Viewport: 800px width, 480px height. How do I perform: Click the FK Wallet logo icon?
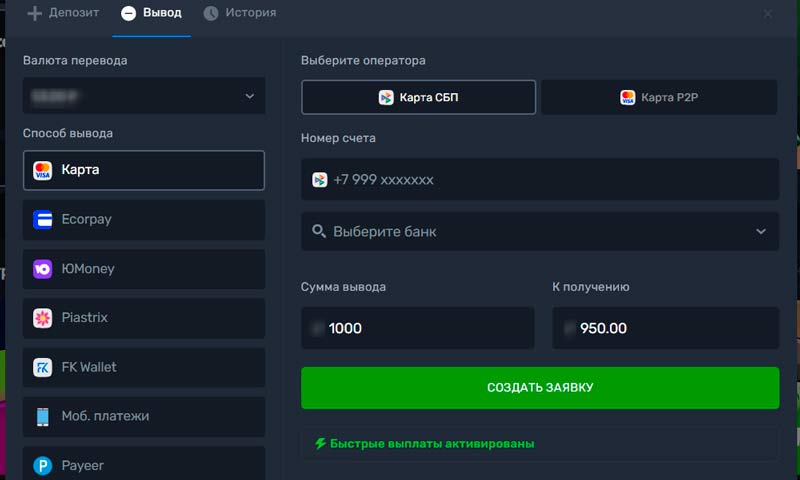pyautogui.click(x=42, y=367)
